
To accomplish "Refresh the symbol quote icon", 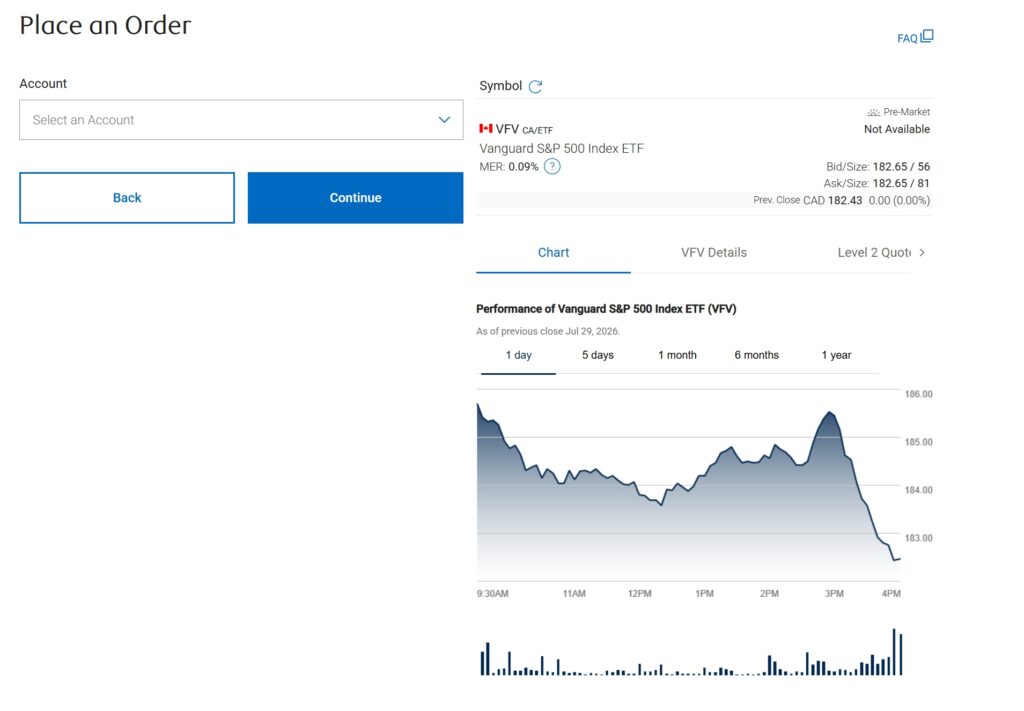I will point(535,86).
